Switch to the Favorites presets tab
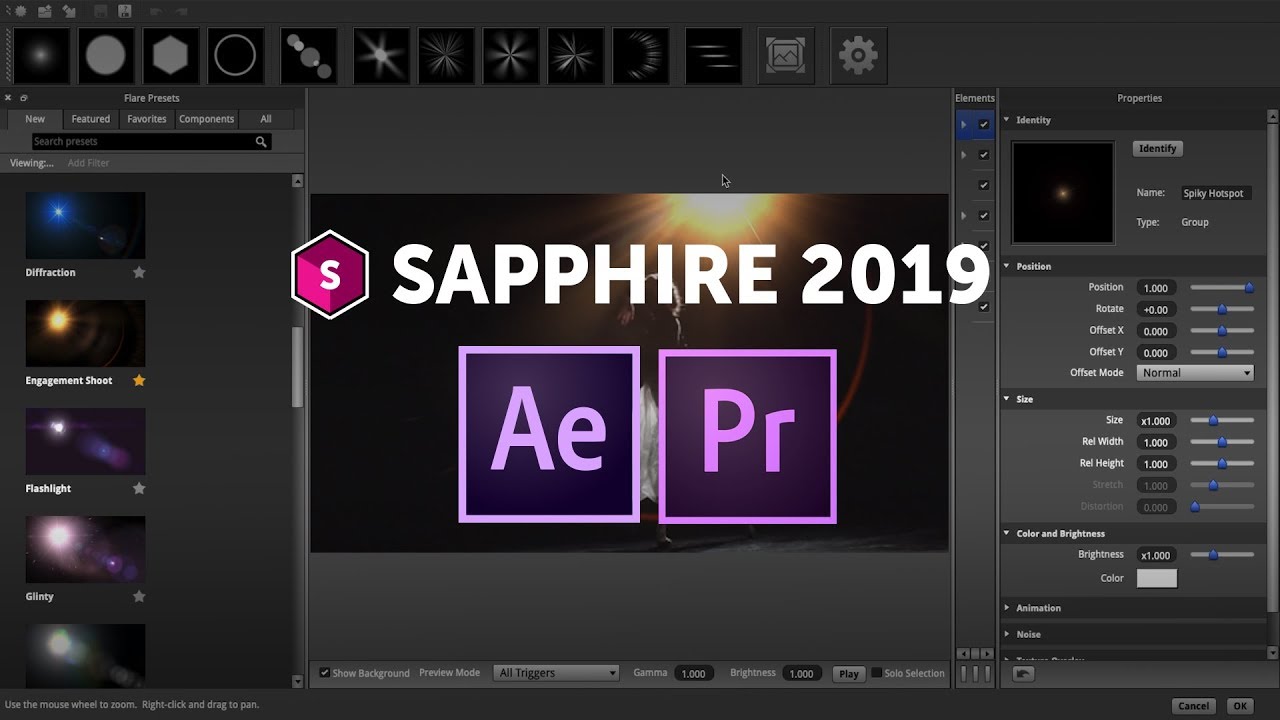The width and height of the screenshot is (1280, 720). pos(147,119)
